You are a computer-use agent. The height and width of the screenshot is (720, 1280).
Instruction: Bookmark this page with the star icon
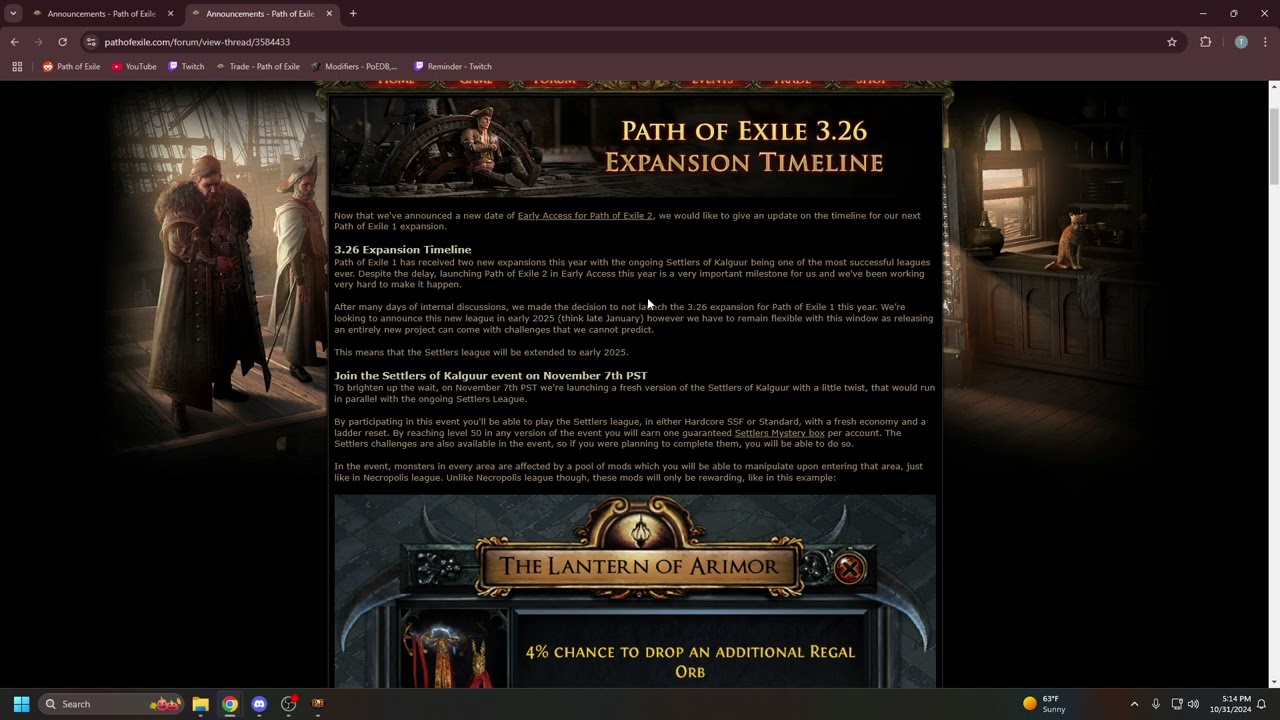(1172, 42)
